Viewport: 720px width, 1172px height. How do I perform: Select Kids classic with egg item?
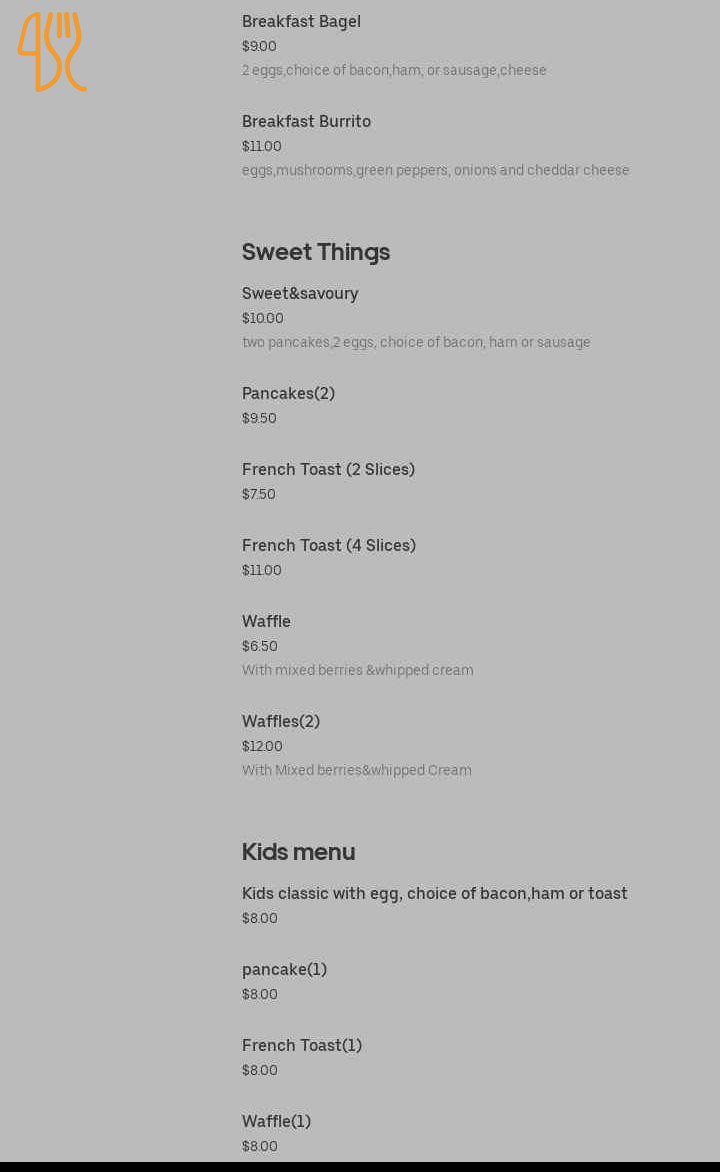tap(435, 893)
